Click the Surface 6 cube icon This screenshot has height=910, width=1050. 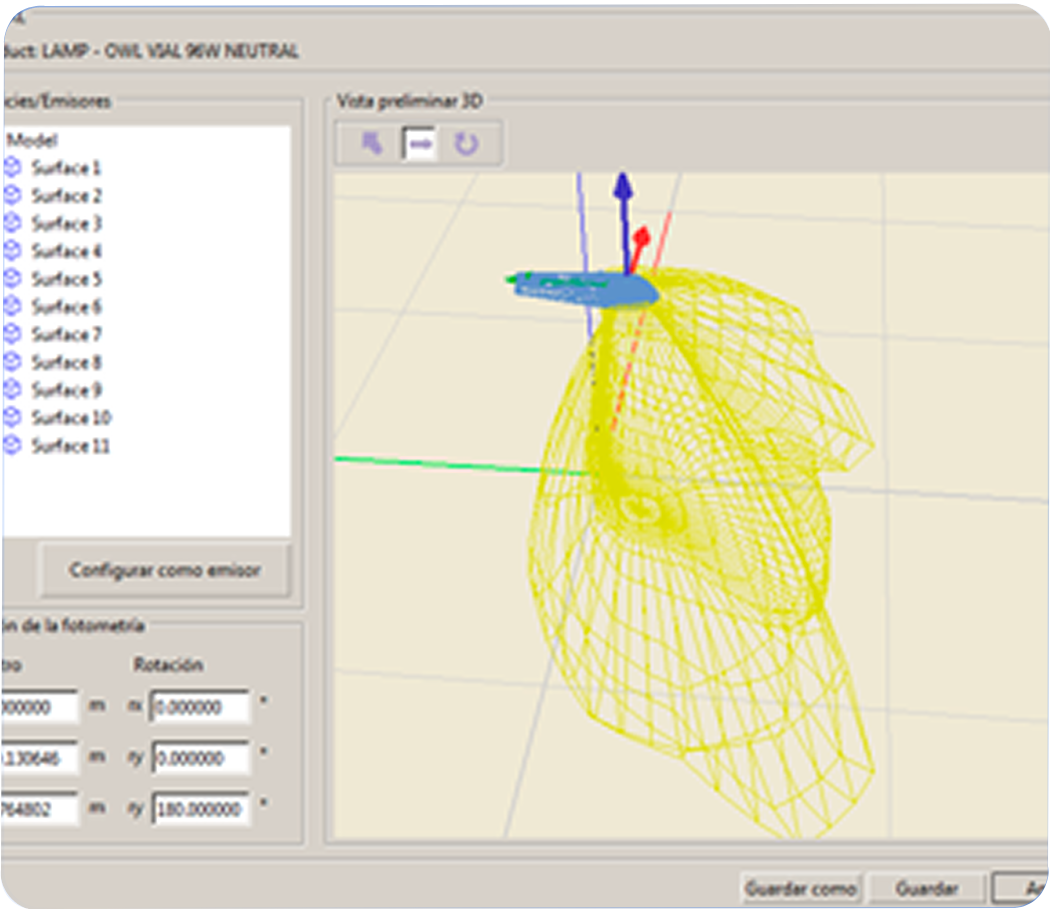coord(12,307)
